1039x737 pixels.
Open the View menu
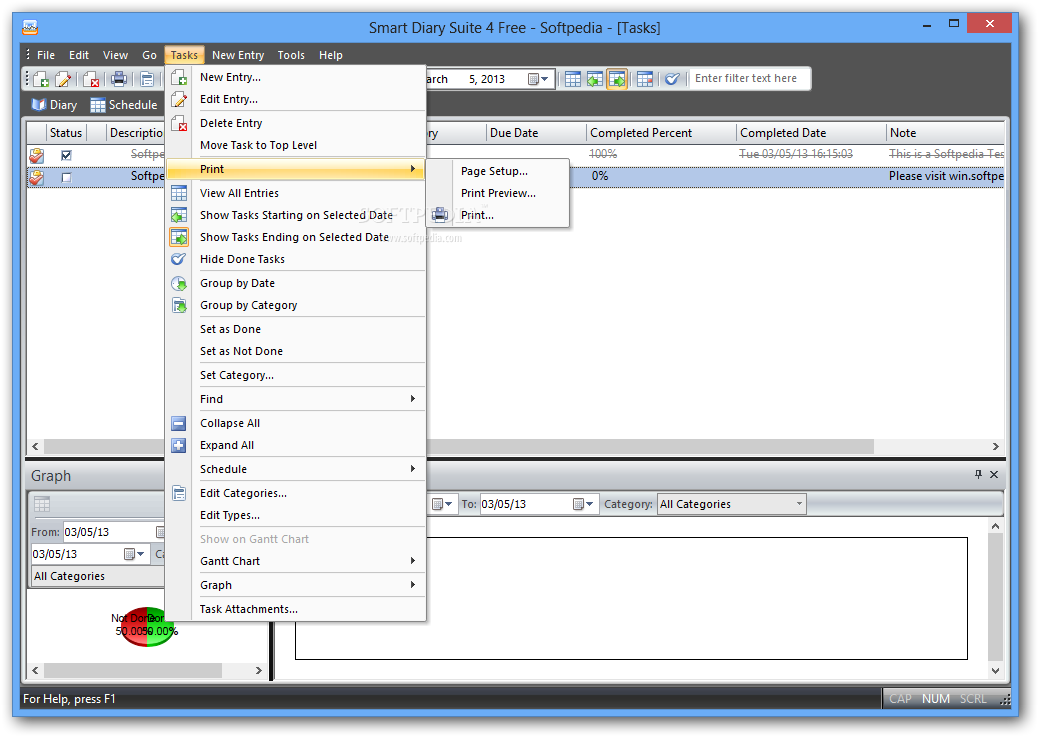click(x=115, y=55)
